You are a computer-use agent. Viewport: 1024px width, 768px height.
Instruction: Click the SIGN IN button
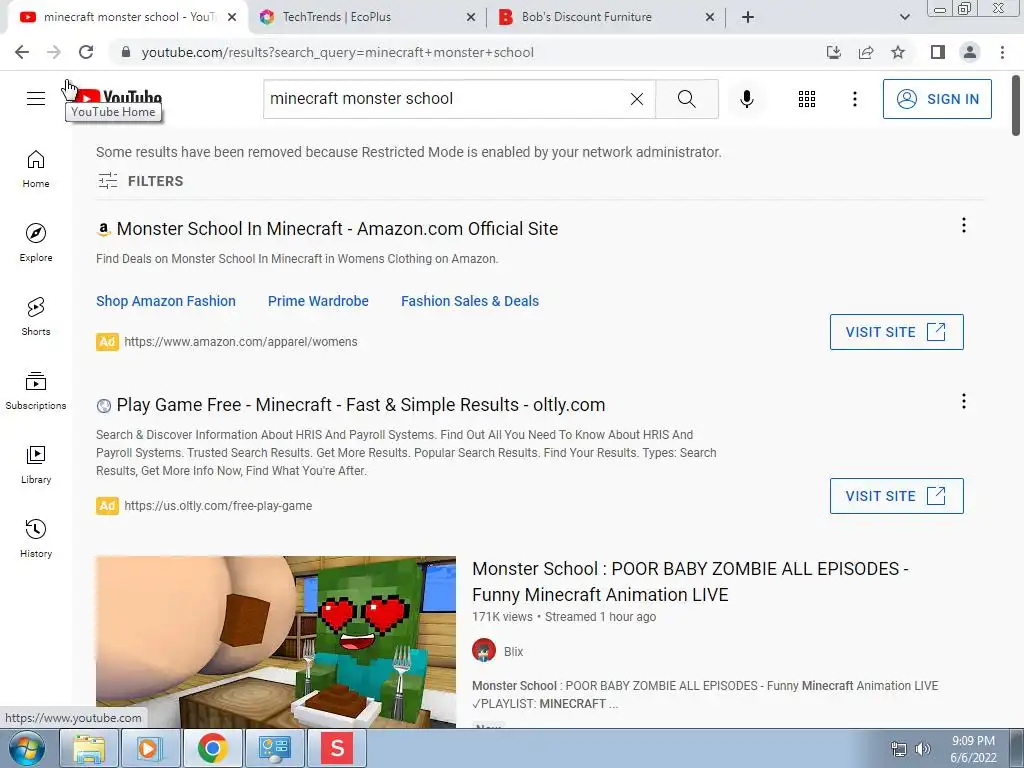937,99
